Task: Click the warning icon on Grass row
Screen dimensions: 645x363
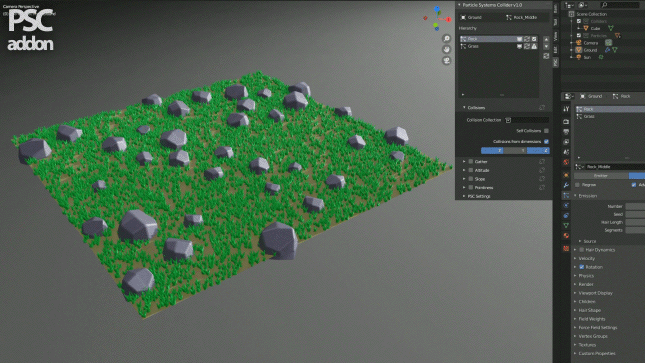Action: [534, 47]
